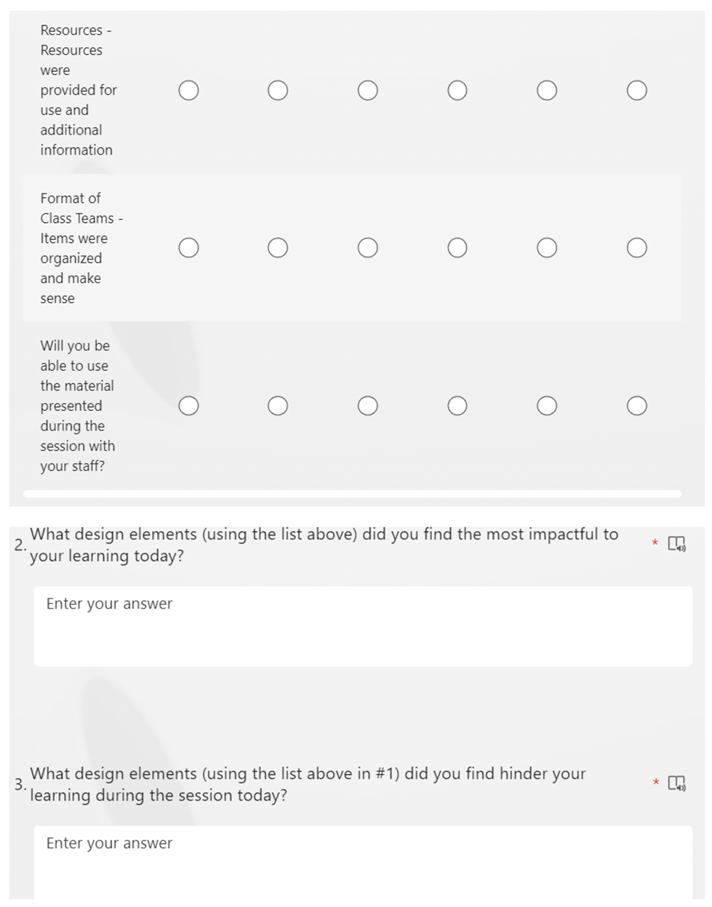The height and width of the screenshot is (907, 712).
Task: Open Immersive Reader for question 3
Action: coord(677,783)
